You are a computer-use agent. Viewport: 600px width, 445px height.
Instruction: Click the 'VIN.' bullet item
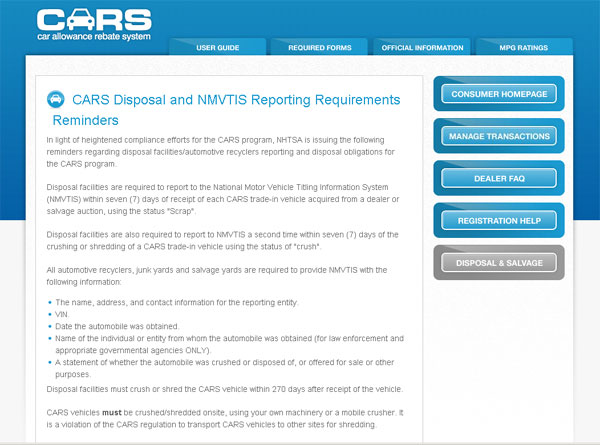click(62, 315)
